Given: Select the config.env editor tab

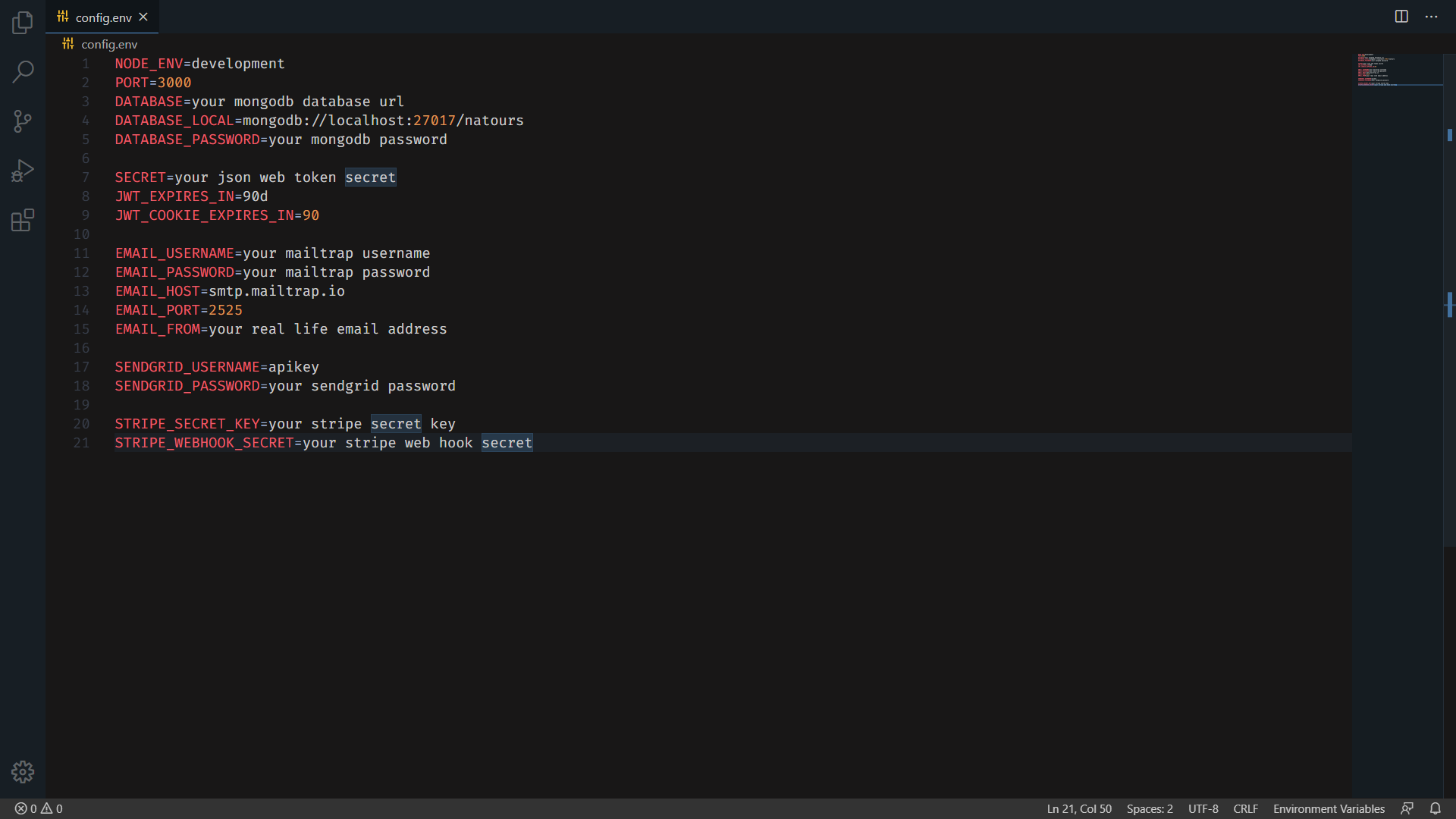Looking at the screenshot, I should point(102,17).
